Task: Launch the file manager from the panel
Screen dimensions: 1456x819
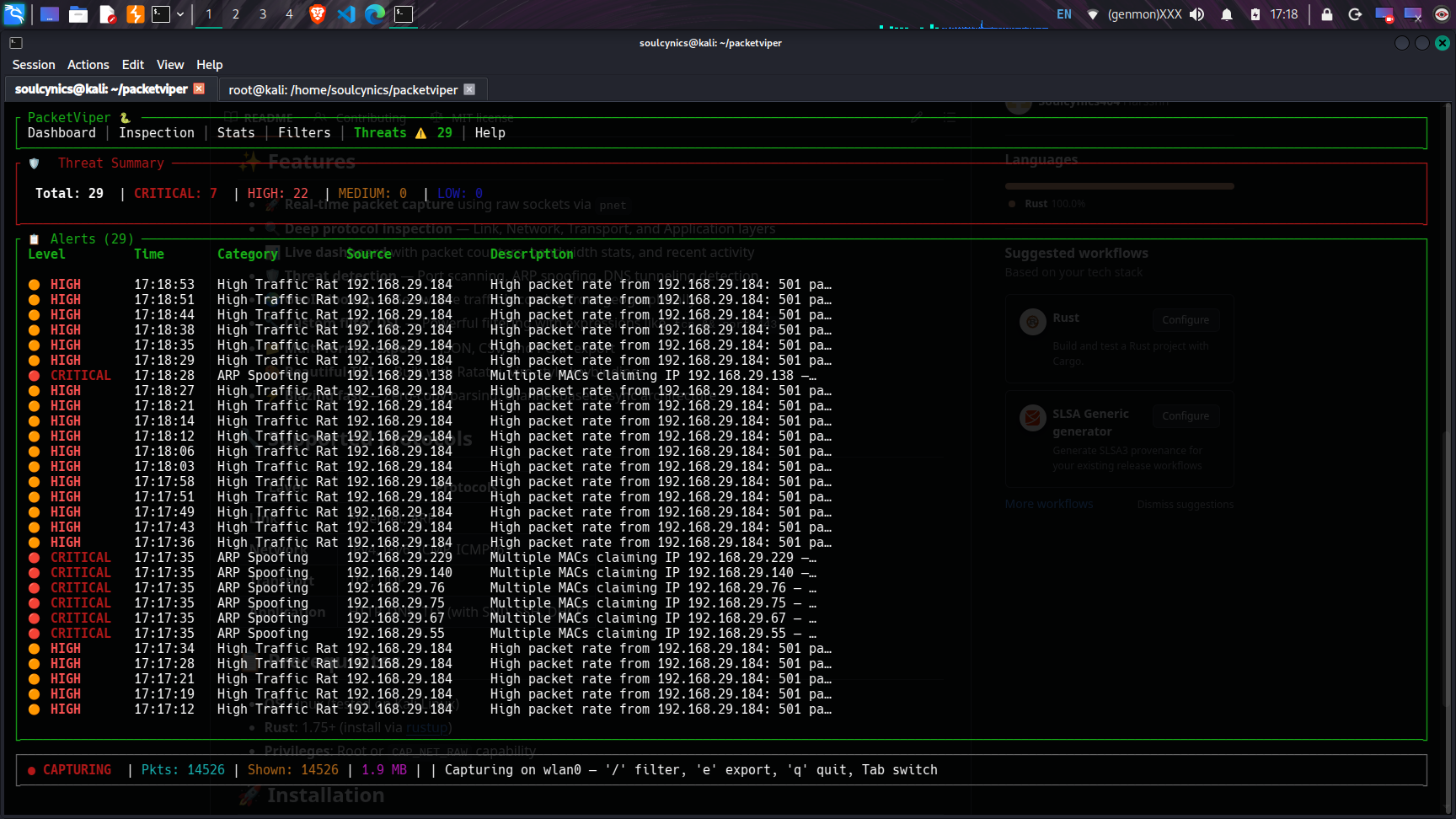Action: click(x=78, y=14)
